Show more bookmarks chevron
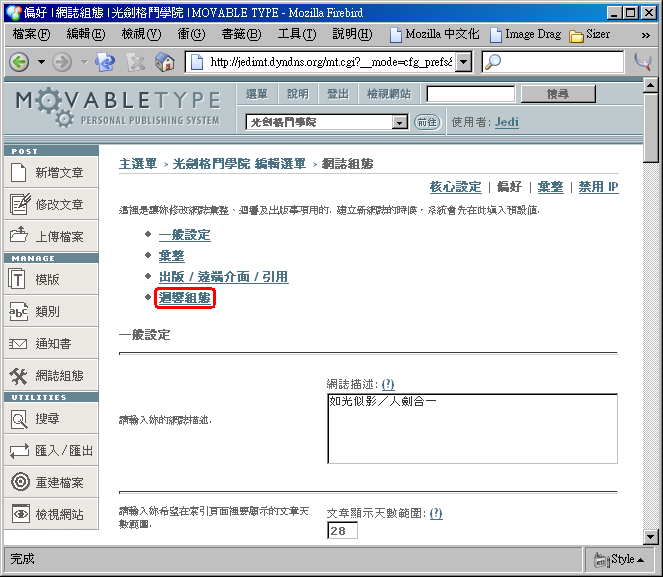This screenshot has width=663, height=577. pyautogui.click(x=645, y=35)
